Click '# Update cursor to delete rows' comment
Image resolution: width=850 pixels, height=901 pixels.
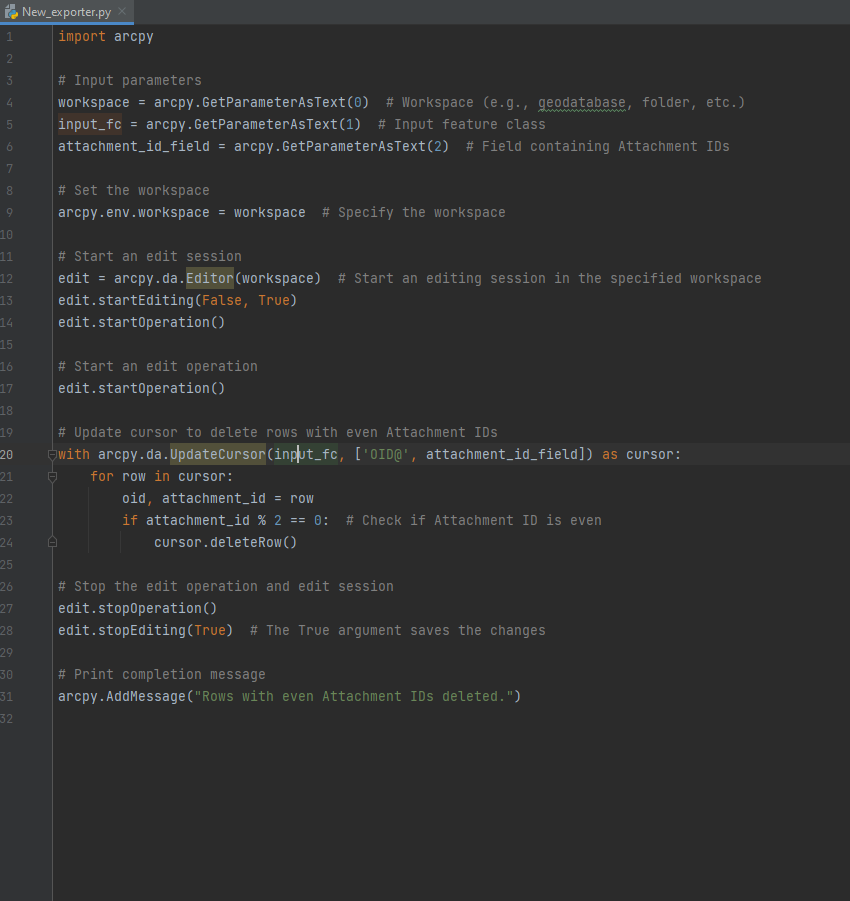(278, 433)
